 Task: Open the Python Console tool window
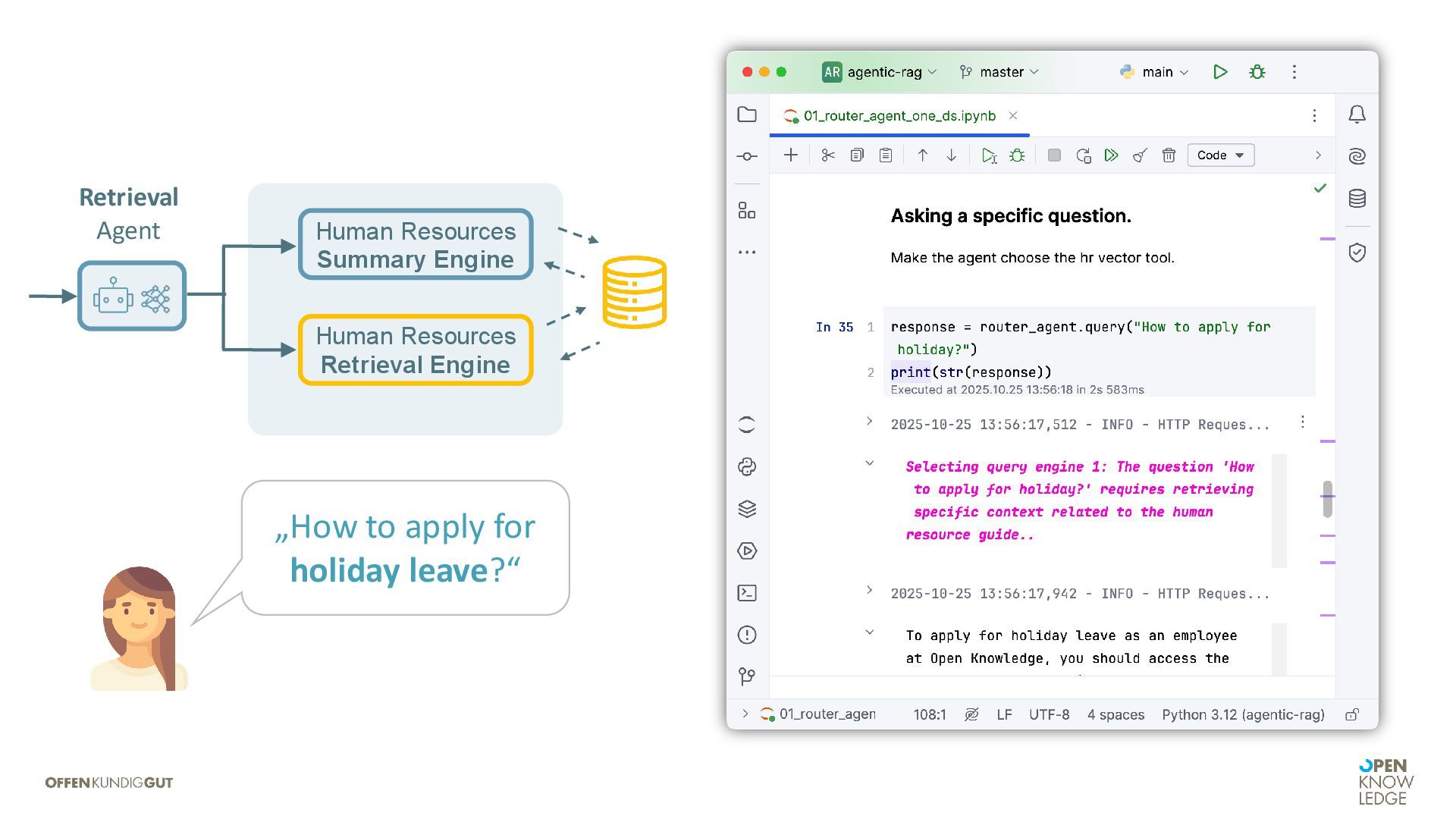click(x=747, y=467)
